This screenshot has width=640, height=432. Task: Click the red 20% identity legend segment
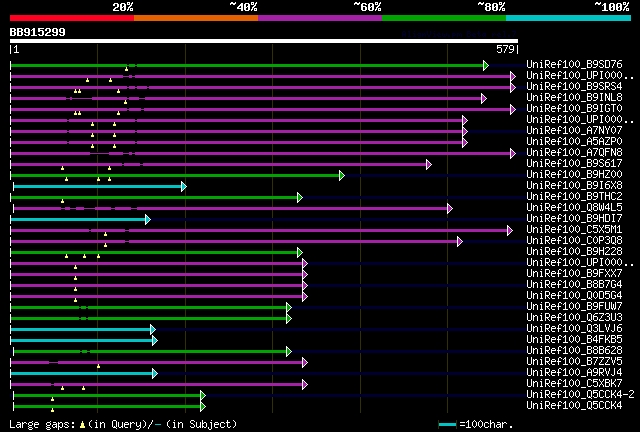(72, 18)
